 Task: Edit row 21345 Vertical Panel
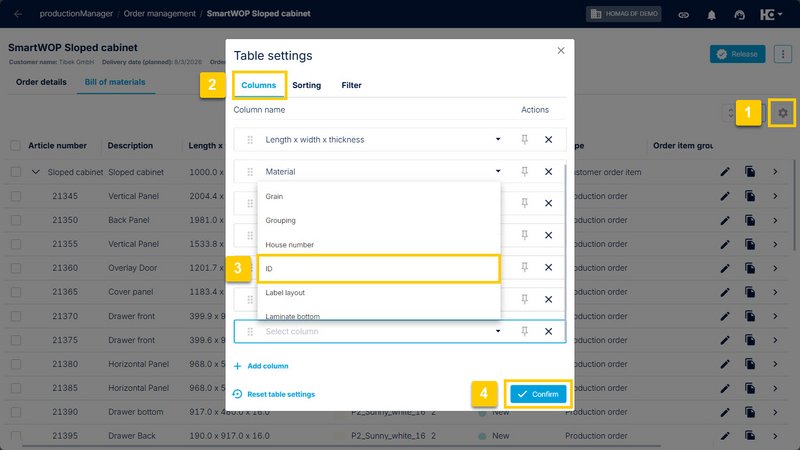[x=725, y=196]
